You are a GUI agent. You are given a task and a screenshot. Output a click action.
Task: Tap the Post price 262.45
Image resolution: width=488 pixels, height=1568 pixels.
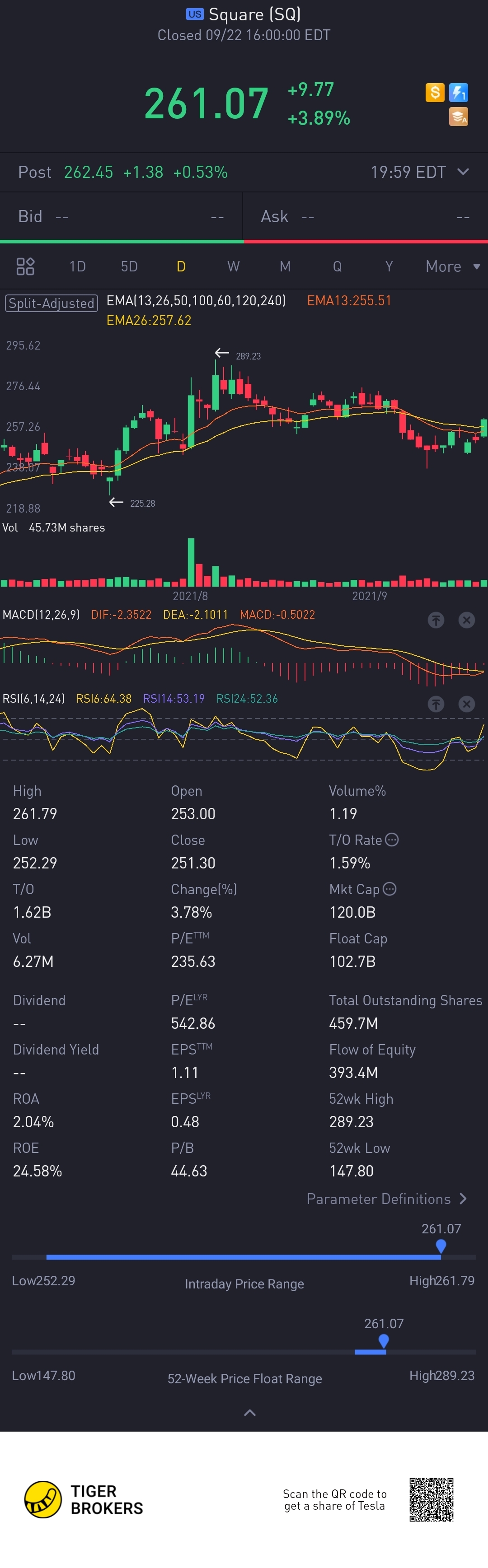click(89, 172)
